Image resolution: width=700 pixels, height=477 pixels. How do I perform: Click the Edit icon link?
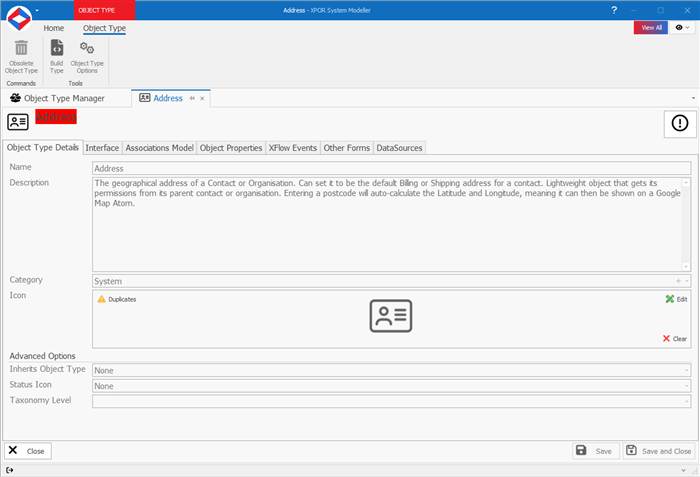676,299
